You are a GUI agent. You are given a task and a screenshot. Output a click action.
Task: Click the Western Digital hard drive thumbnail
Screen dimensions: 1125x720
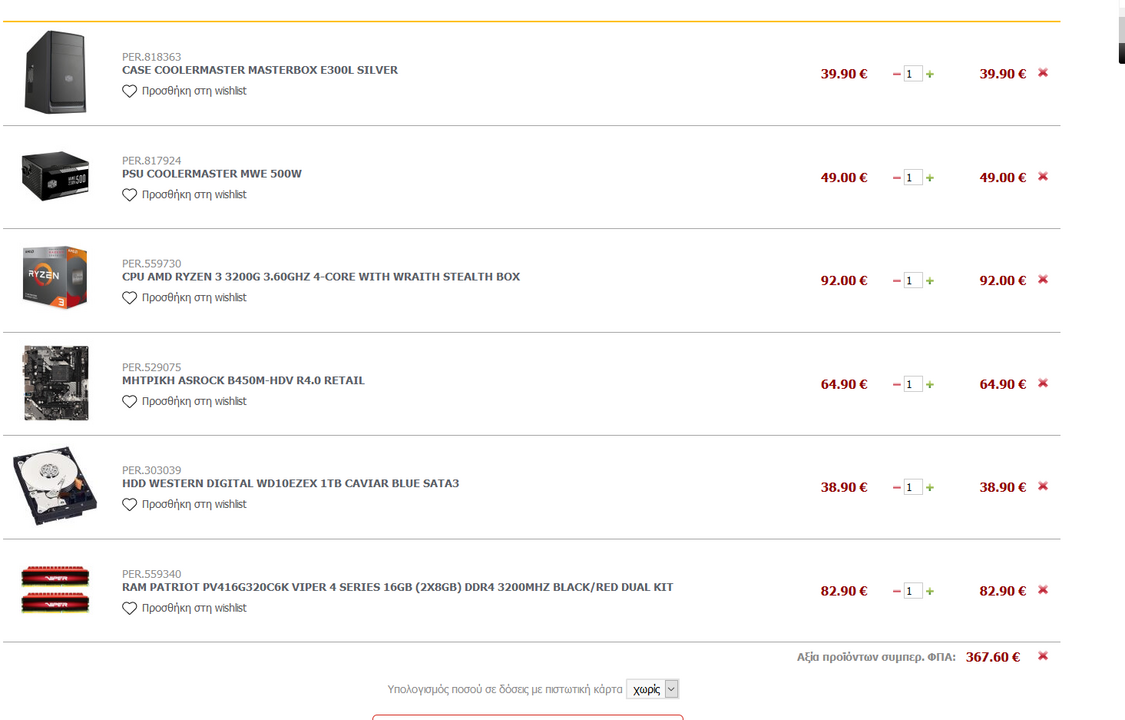click(x=55, y=485)
